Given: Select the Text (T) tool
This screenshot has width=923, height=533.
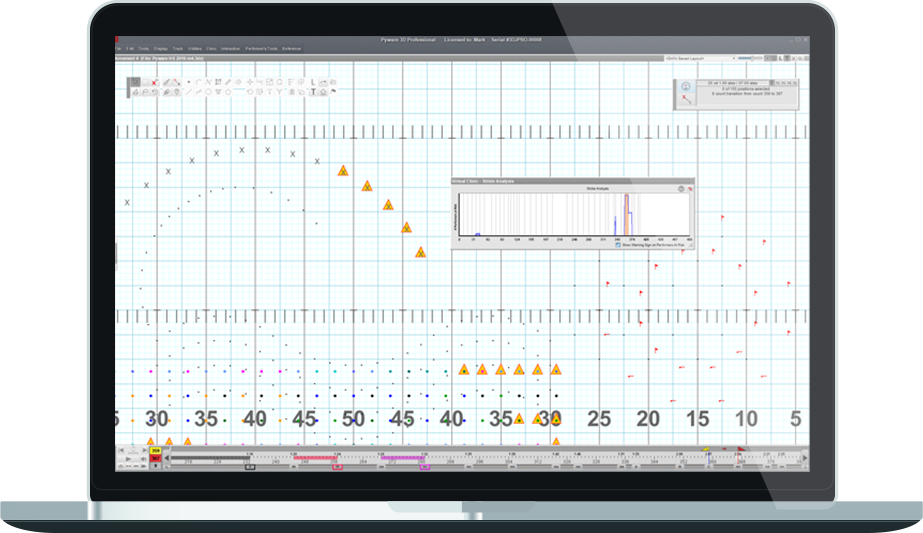Looking at the screenshot, I should 313,92.
